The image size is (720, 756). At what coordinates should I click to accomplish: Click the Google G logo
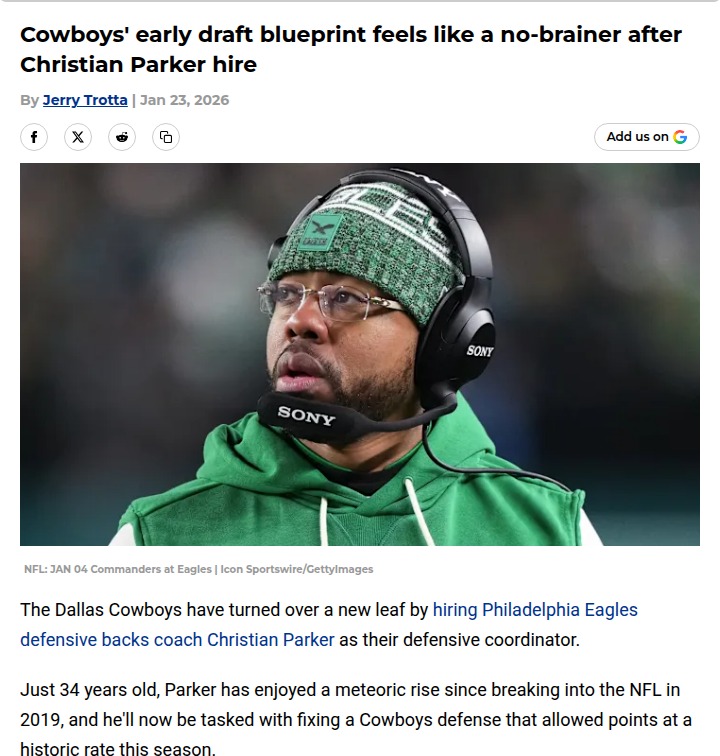[680, 137]
